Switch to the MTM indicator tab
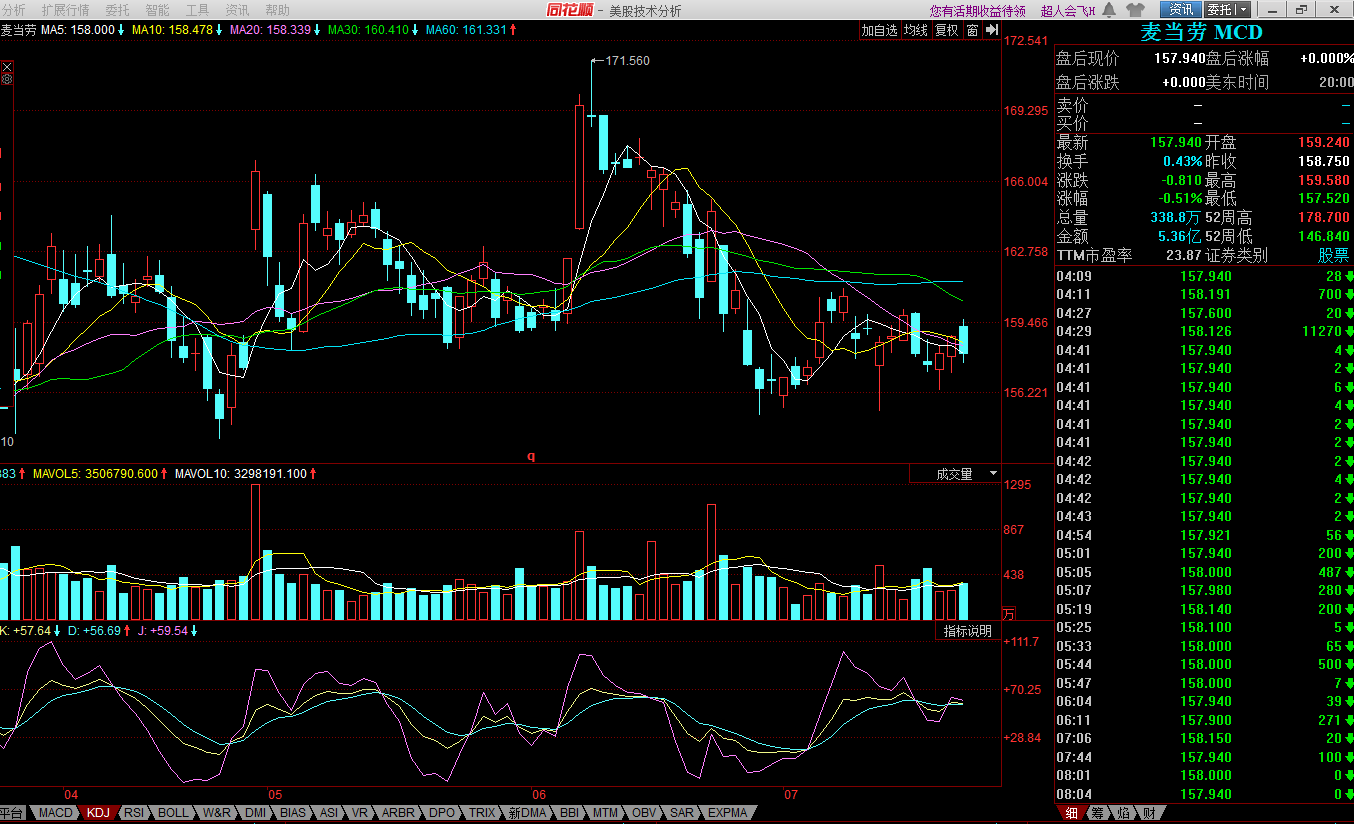 [x=605, y=813]
